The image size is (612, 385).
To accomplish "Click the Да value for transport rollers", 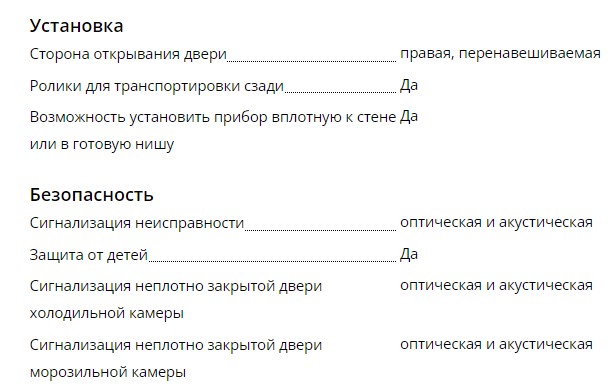I will pos(409,85).
